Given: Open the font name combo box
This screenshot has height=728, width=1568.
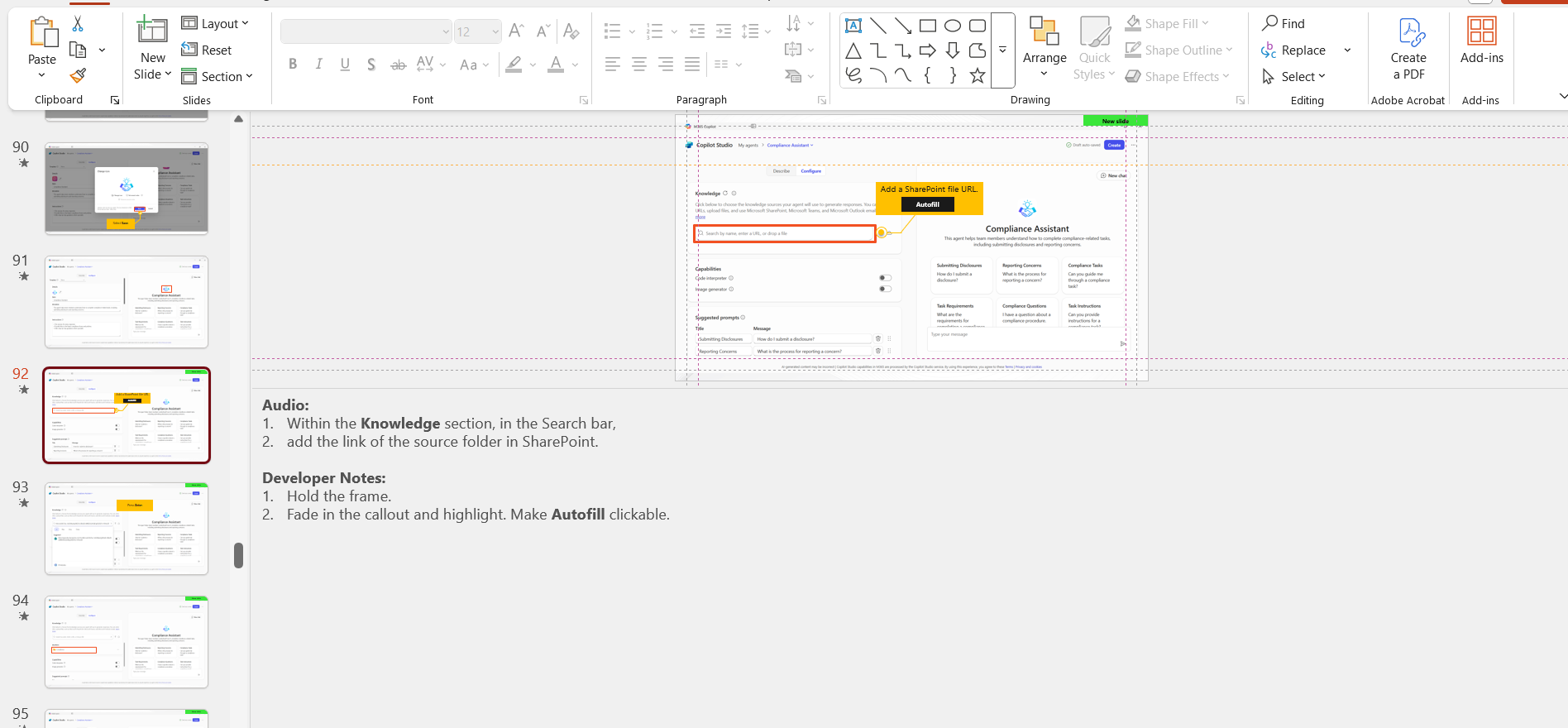Looking at the screenshot, I should pos(366,31).
